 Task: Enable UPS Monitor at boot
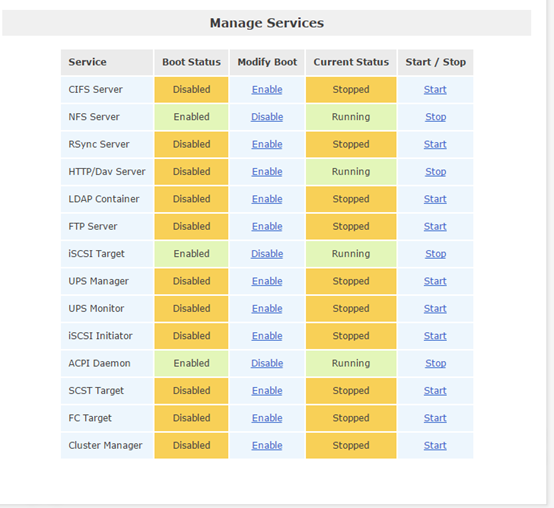click(x=267, y=309)
